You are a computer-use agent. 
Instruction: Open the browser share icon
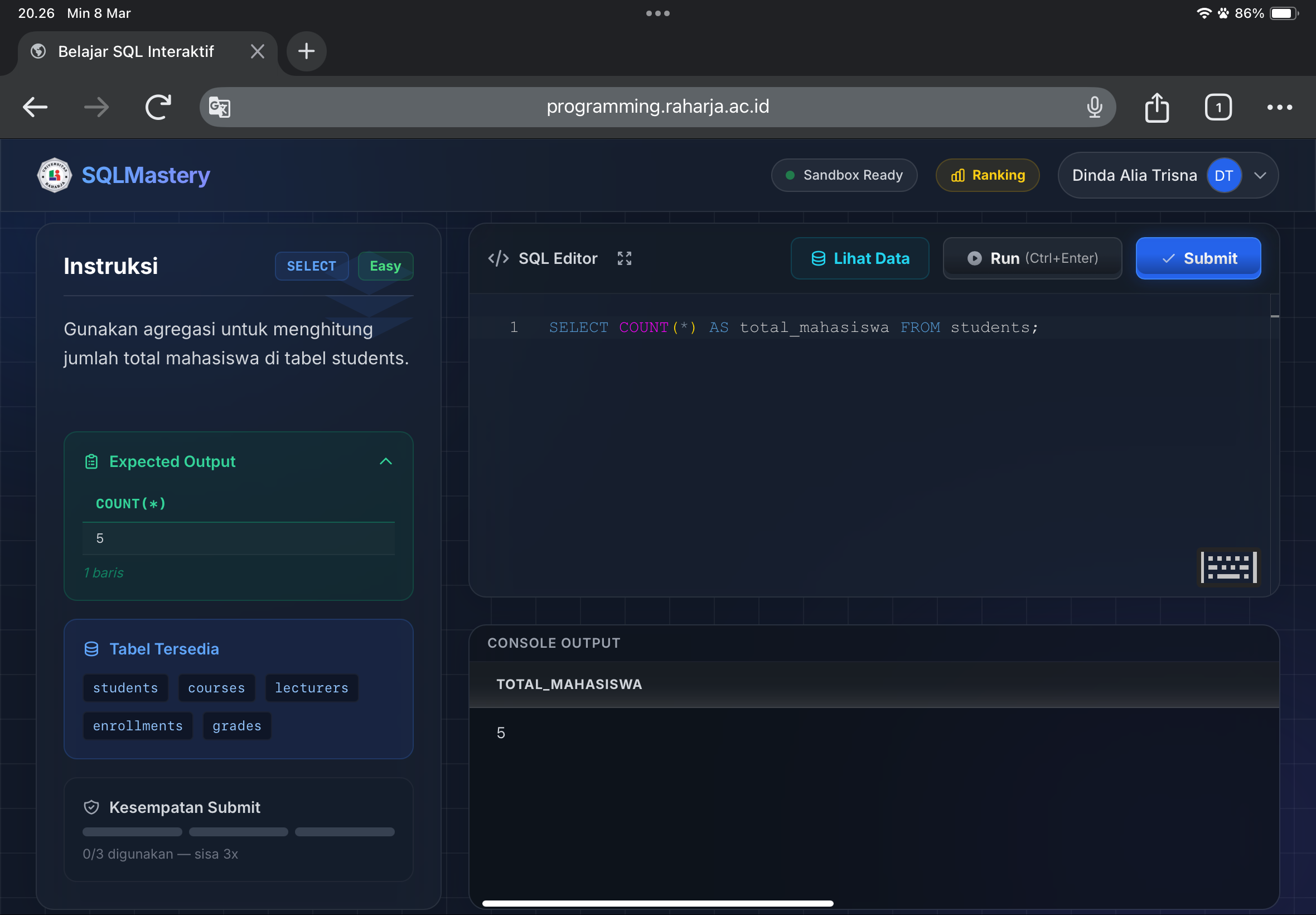pyautogui.click(x=1156, y=107)
